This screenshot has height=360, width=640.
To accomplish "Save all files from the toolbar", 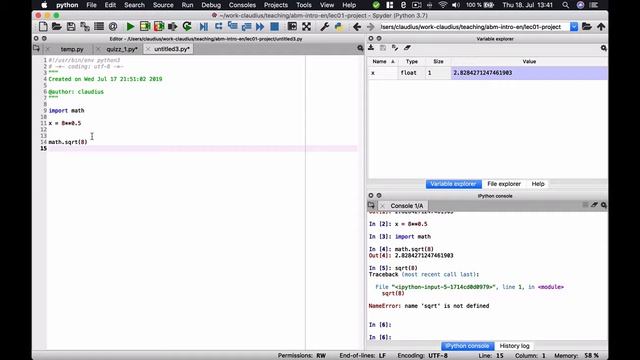I will pos(85,27).
